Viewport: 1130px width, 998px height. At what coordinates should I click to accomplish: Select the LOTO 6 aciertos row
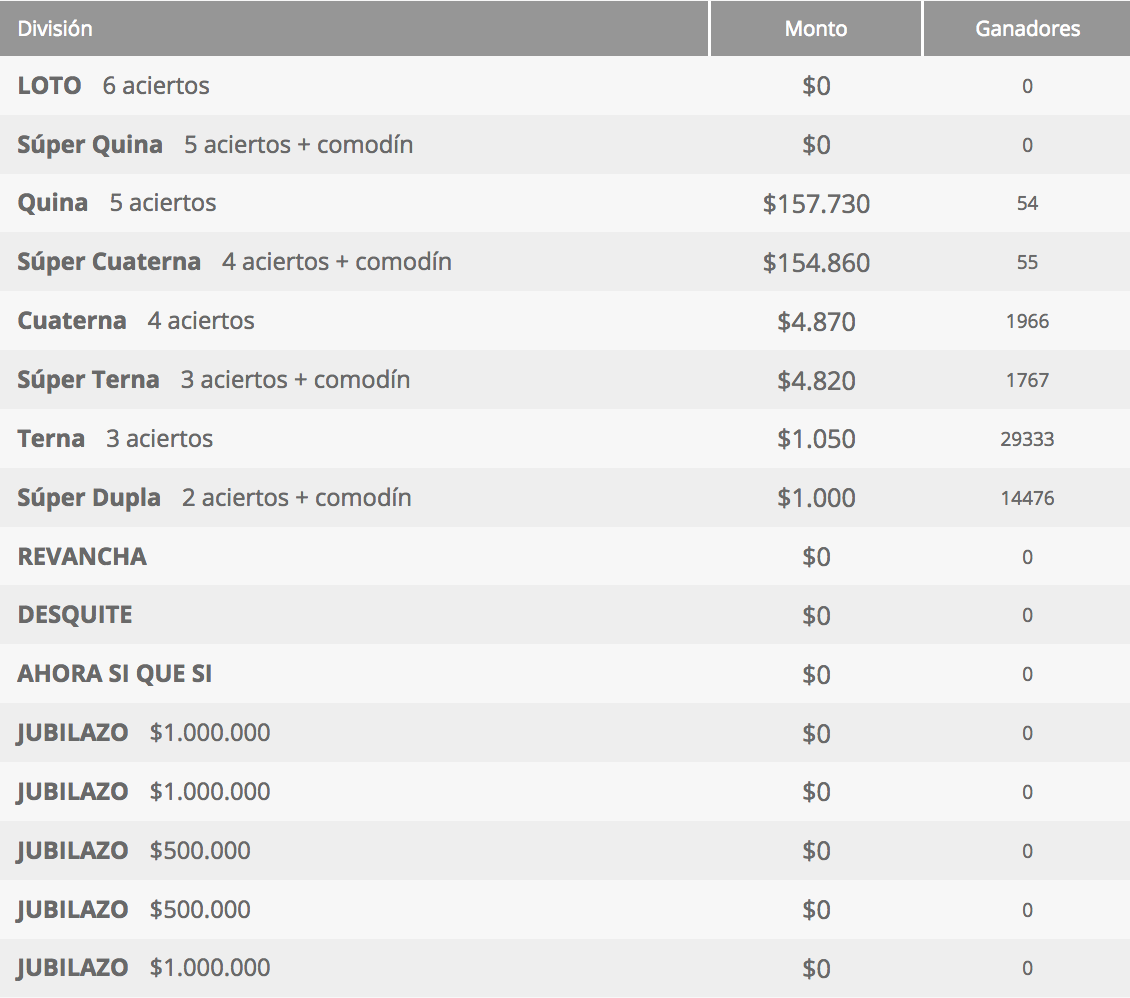[565, 86]
